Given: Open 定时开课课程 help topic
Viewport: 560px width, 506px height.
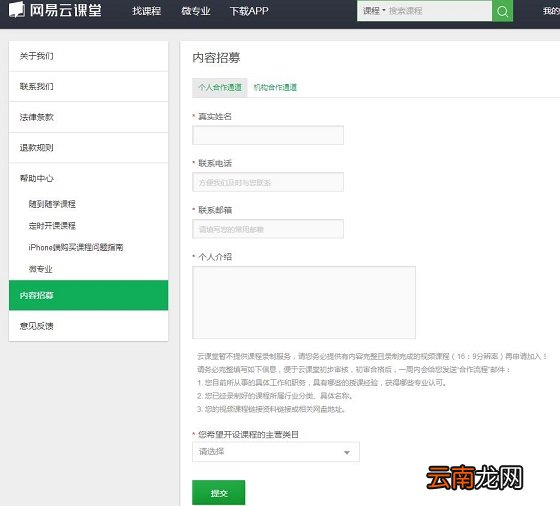Looking at the screenshot, I should [x=52, y=226].
